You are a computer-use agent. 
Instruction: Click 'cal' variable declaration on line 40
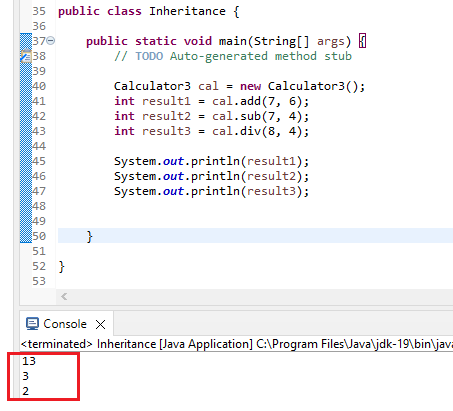click(x=208, y=86)
